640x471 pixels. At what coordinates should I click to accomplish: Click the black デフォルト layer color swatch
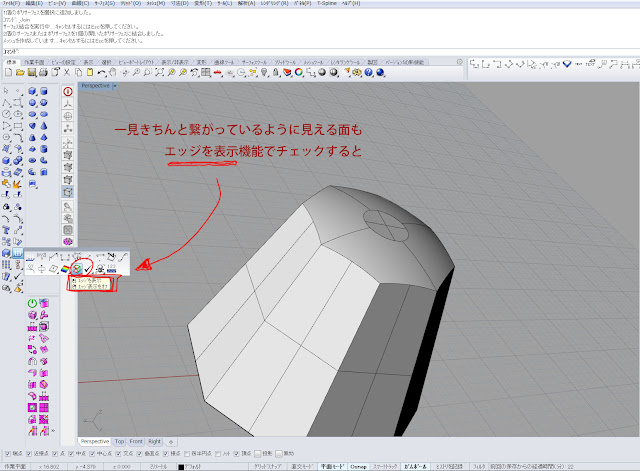point(181,467)
